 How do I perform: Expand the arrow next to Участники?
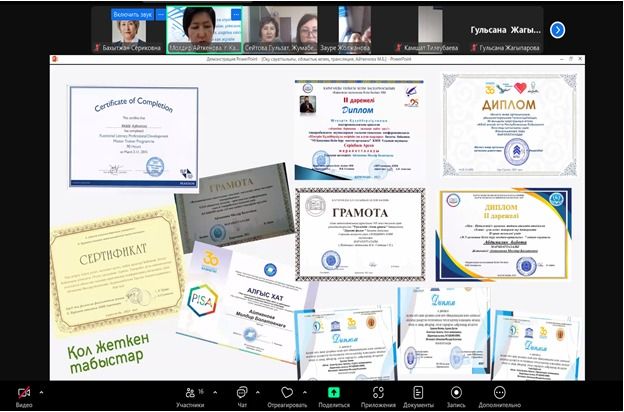pyautogui.click(x=215, y=391)
